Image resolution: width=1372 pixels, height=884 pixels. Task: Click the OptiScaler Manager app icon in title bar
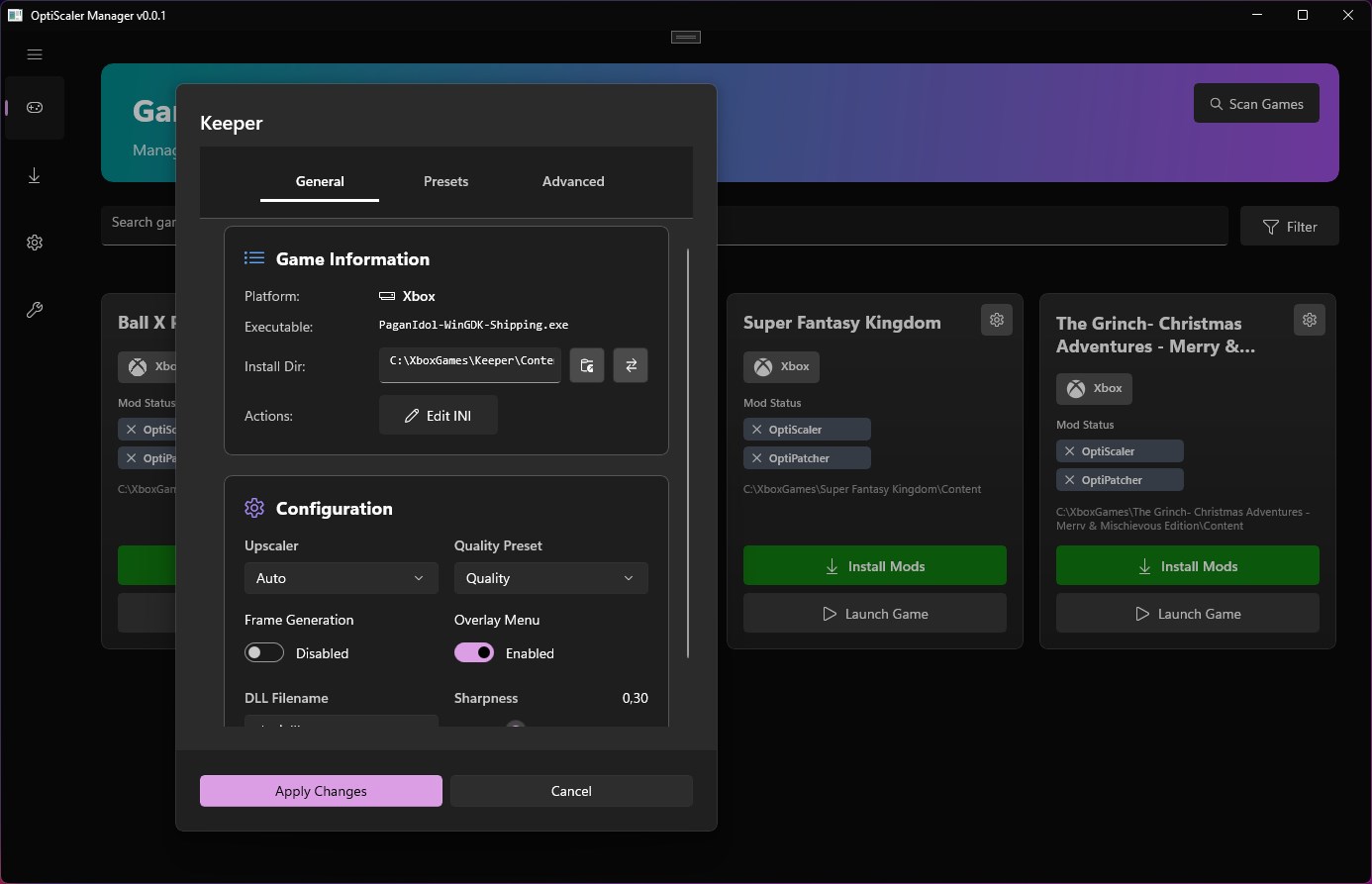click(15, 15)
